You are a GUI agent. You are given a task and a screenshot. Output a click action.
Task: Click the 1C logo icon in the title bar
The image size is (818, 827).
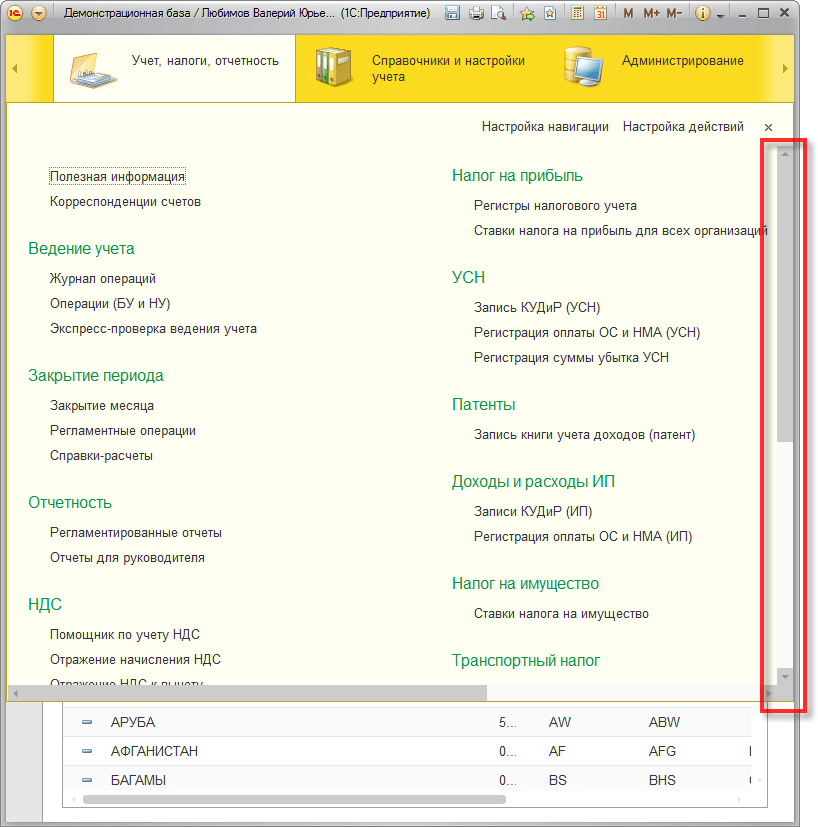point(15,13)
